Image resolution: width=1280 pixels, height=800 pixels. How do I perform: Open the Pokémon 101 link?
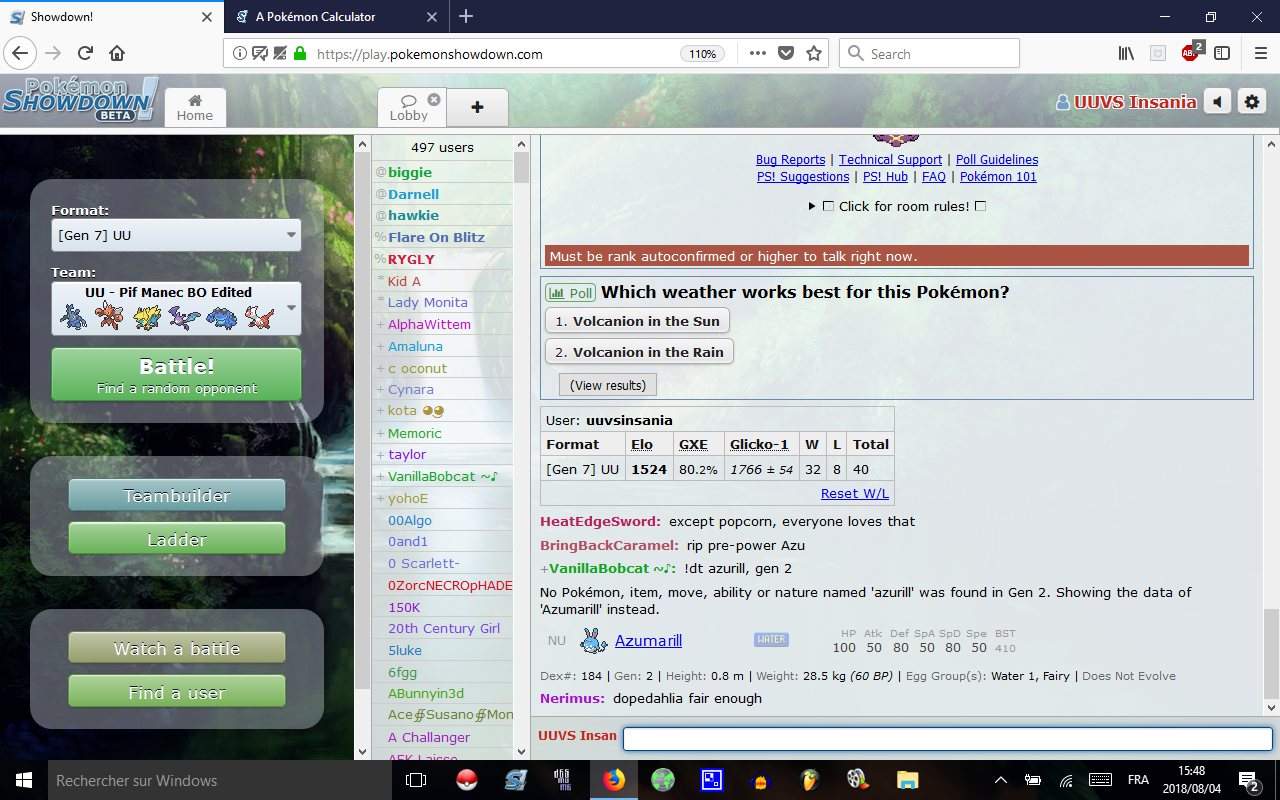click(998, 177)
